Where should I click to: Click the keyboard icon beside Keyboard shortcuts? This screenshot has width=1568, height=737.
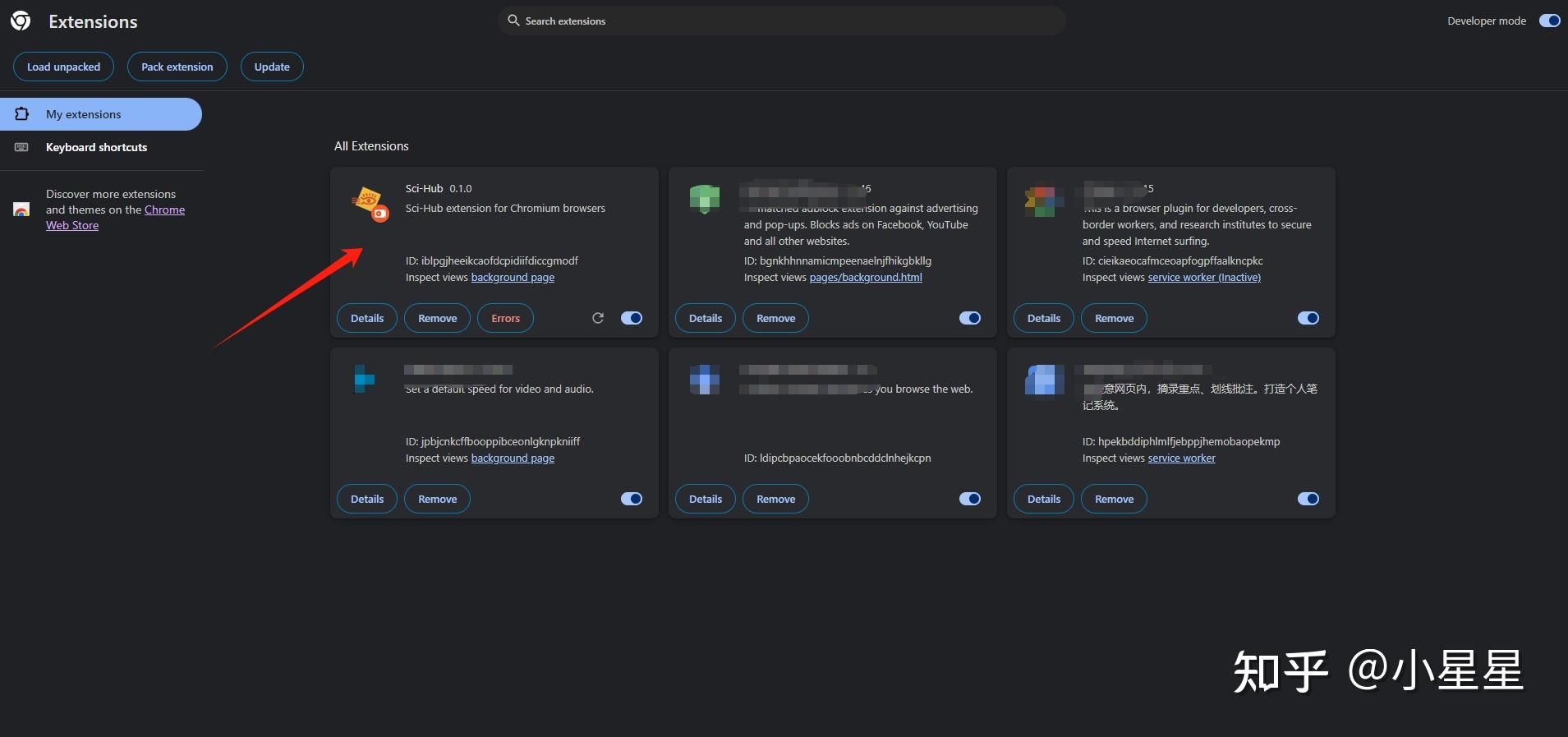pos(22,147)
